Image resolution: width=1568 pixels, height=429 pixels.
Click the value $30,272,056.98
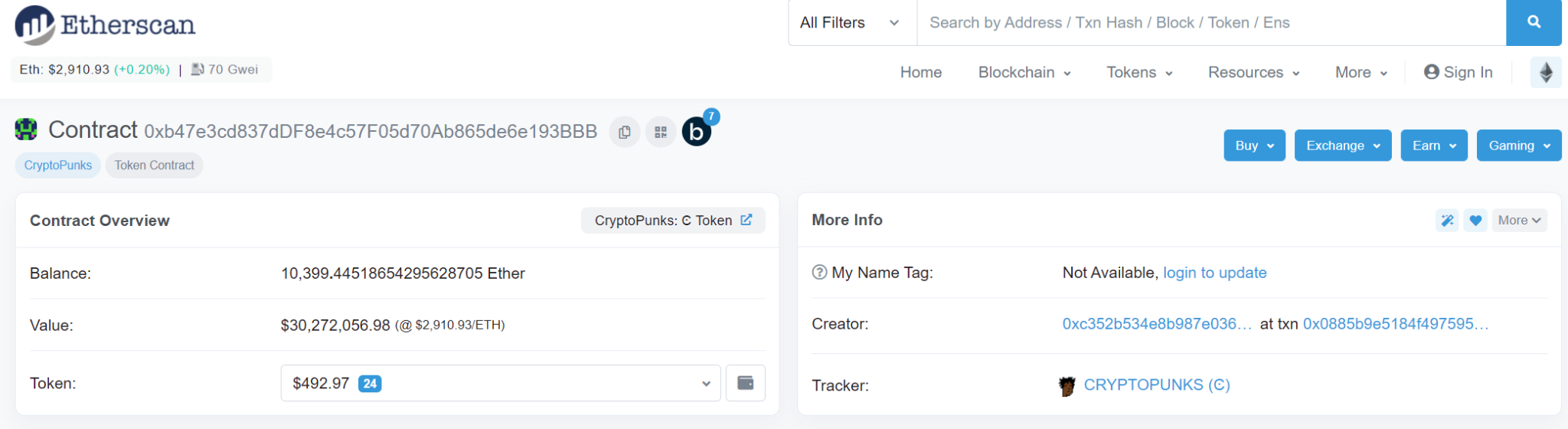[x=335, y=326]
